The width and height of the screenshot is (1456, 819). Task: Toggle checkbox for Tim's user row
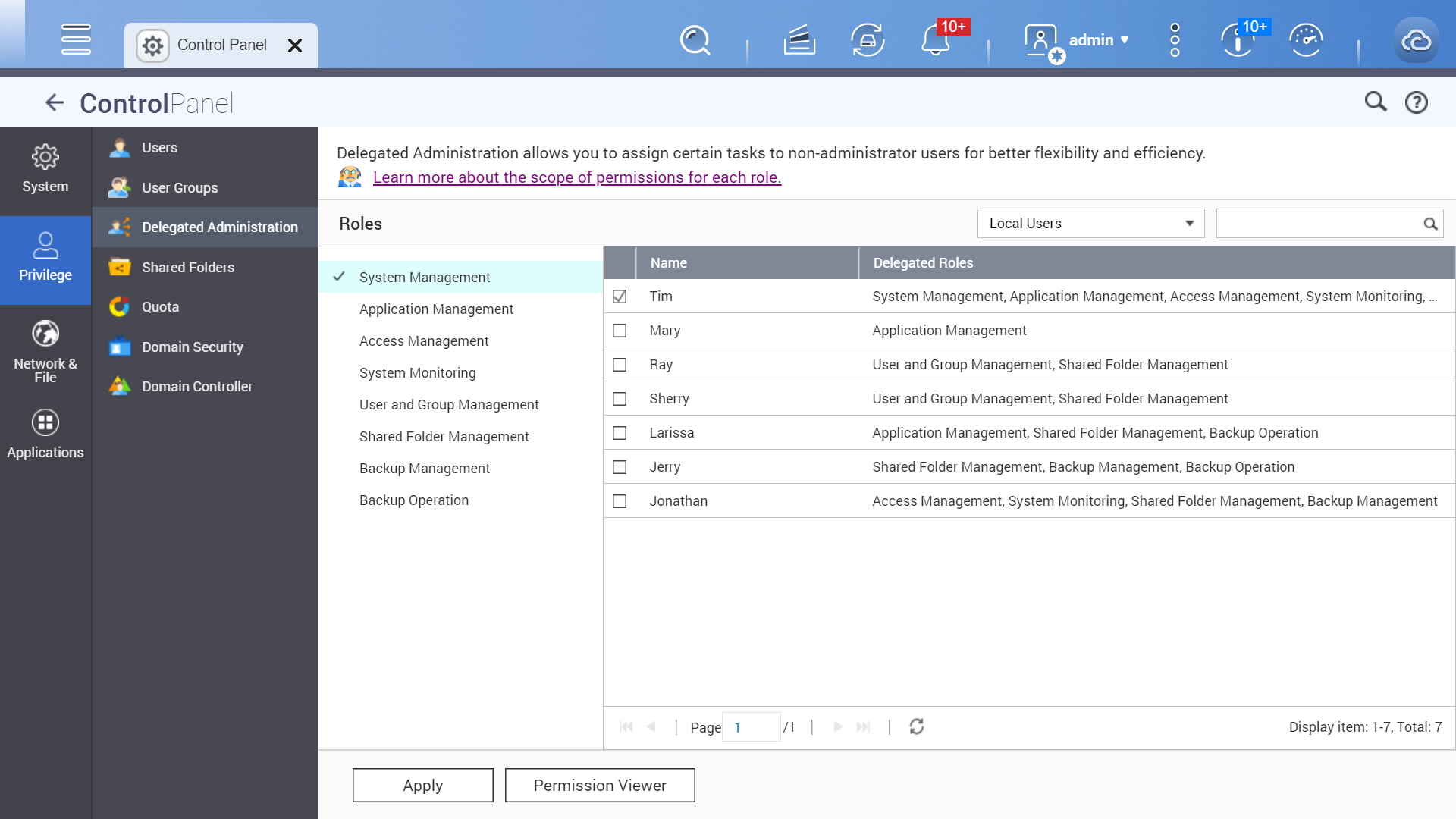(x=619, y=296)
